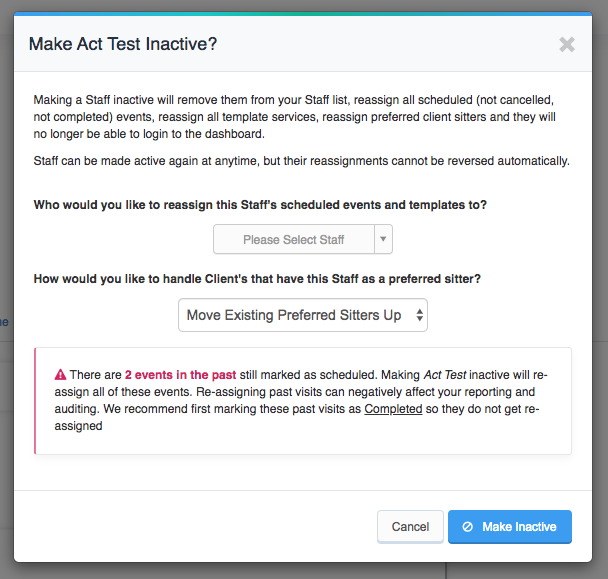
Task: Follow the Completed link in the warning
Action: coord(393,409)
